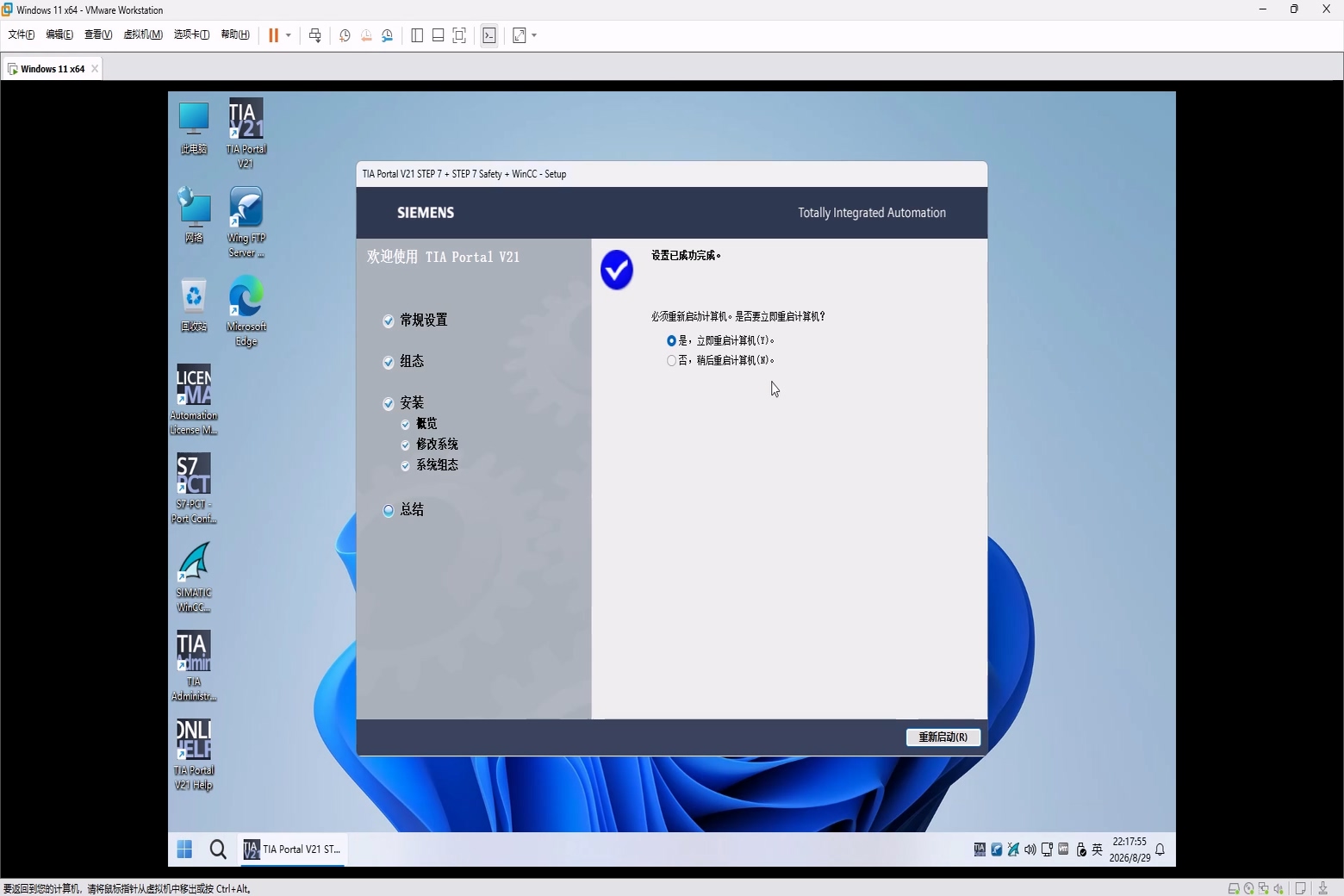Open the notification bell in the guest taskbar

1160,849
